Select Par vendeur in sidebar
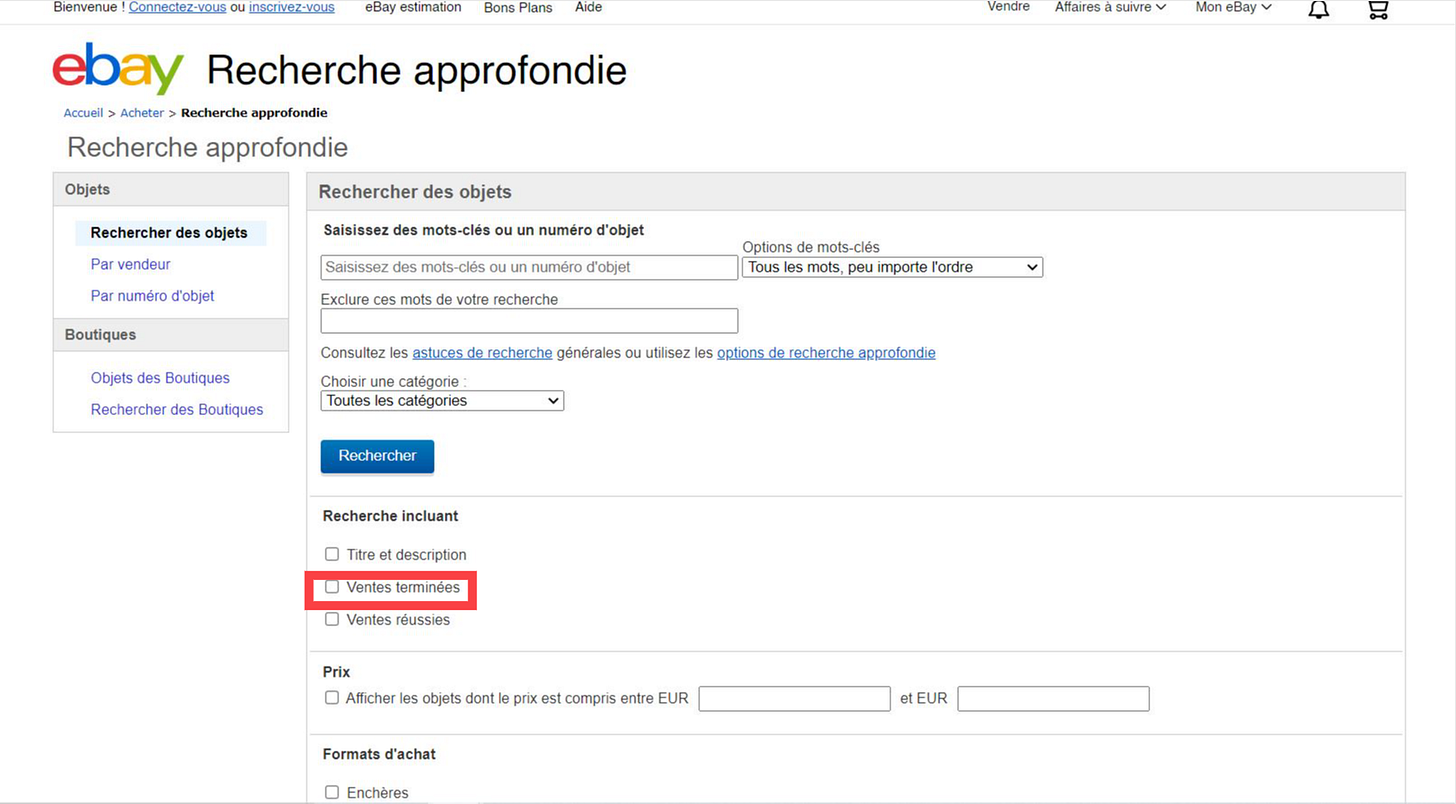Screen dimensions: 1456x804 click(x=131, y=264)
